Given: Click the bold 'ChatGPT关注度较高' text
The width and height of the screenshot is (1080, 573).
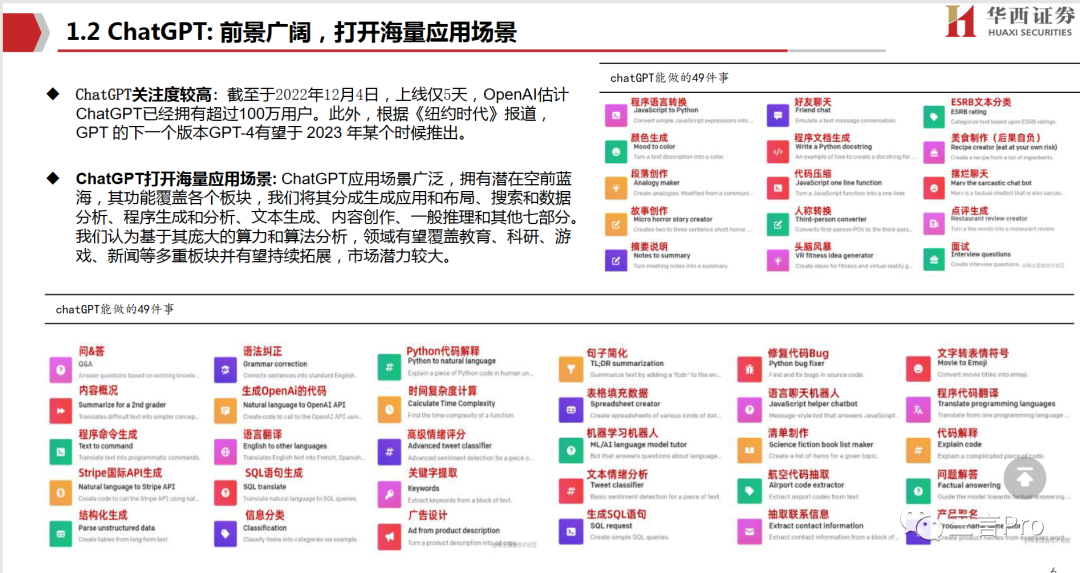Looking at the screenshot, I should click(143, 94).
